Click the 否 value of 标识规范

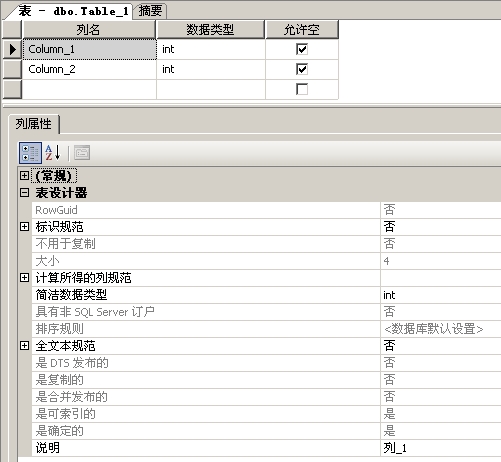pyautogui.click(x=389, y=227)
